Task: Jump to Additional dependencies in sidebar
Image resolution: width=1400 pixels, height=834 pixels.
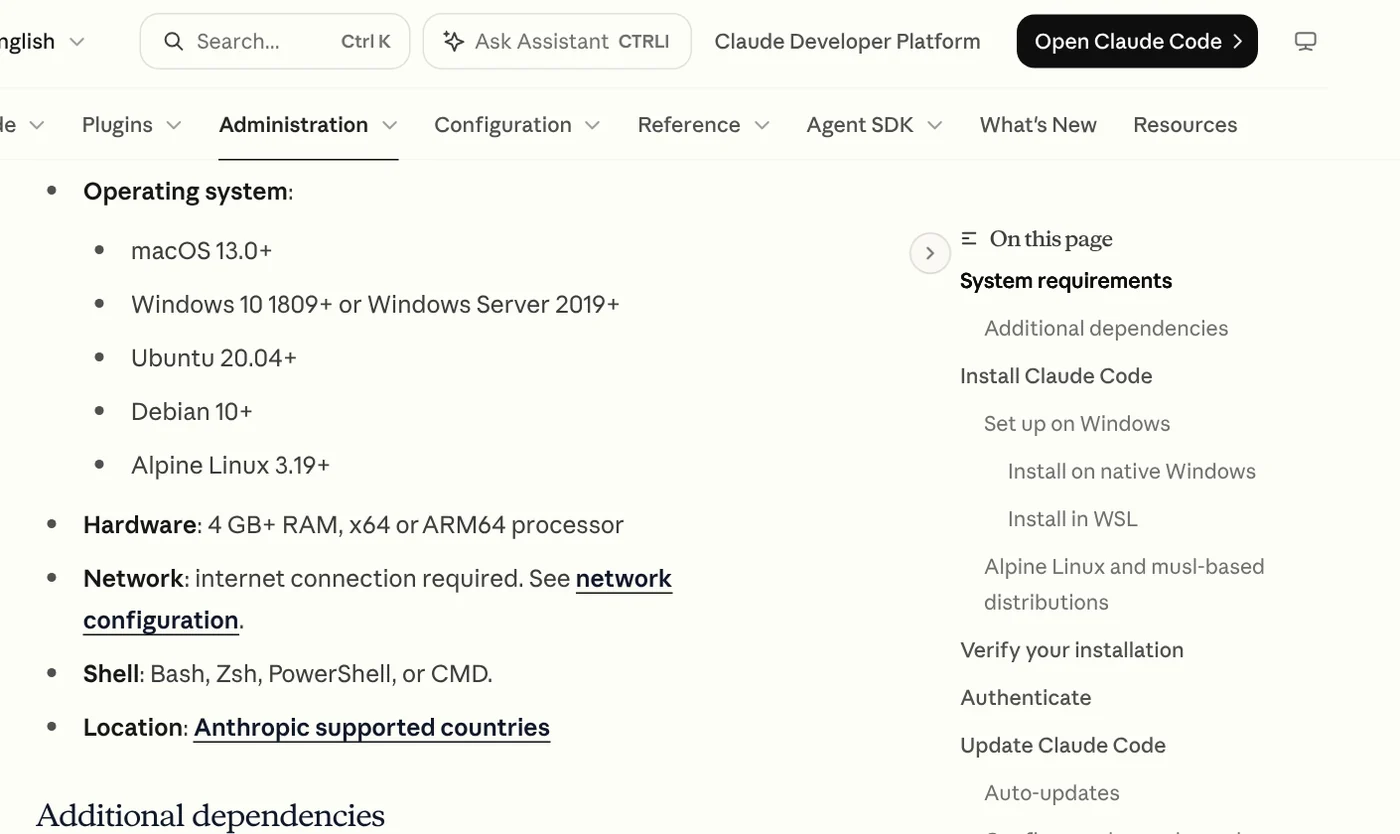Action: pyautogui.click(x=1106, y=328)
